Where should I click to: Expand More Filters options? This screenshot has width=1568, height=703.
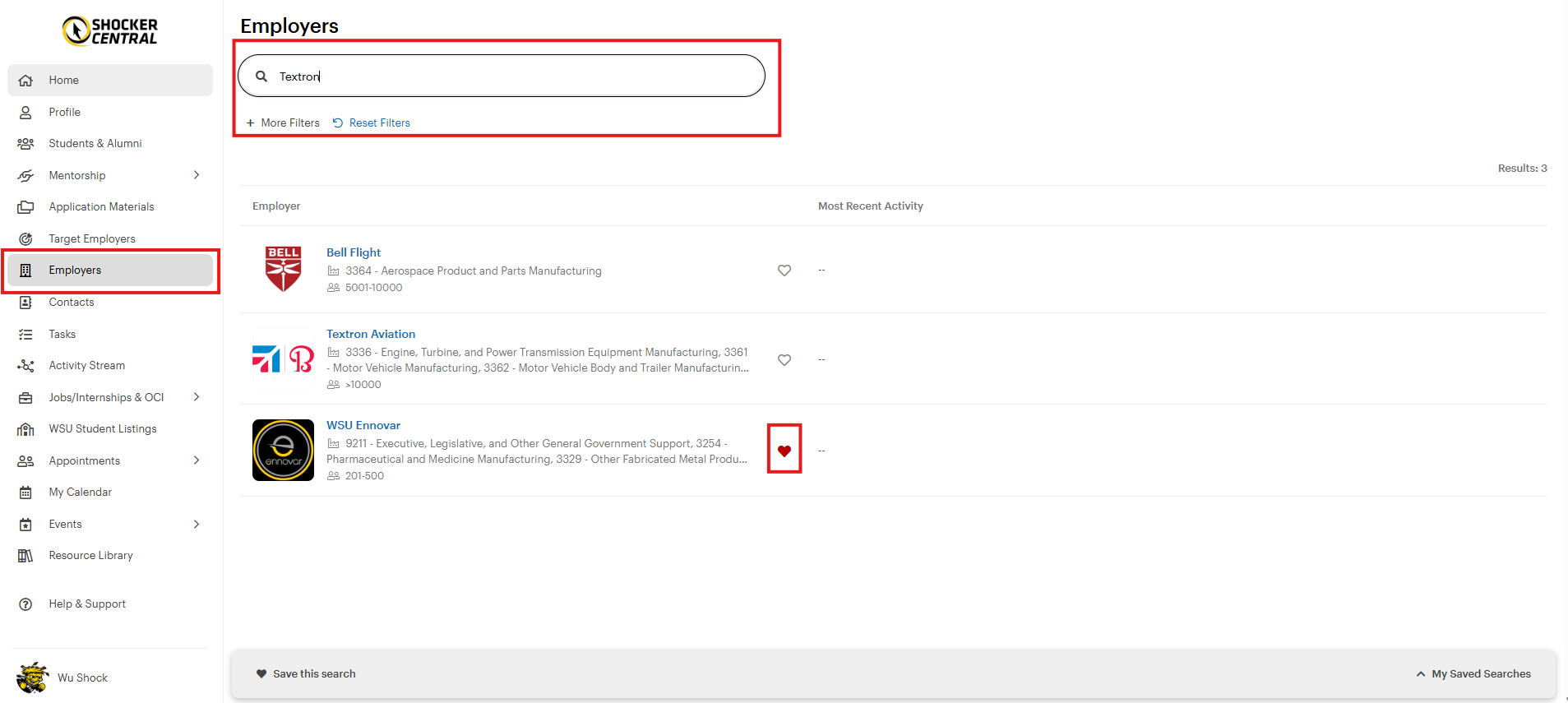283,123
